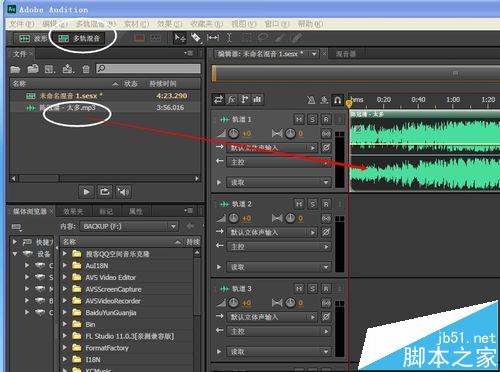This screenshot has width=500, height=372.
Task: Click the Files panel search field
Action: coord(149,69)
